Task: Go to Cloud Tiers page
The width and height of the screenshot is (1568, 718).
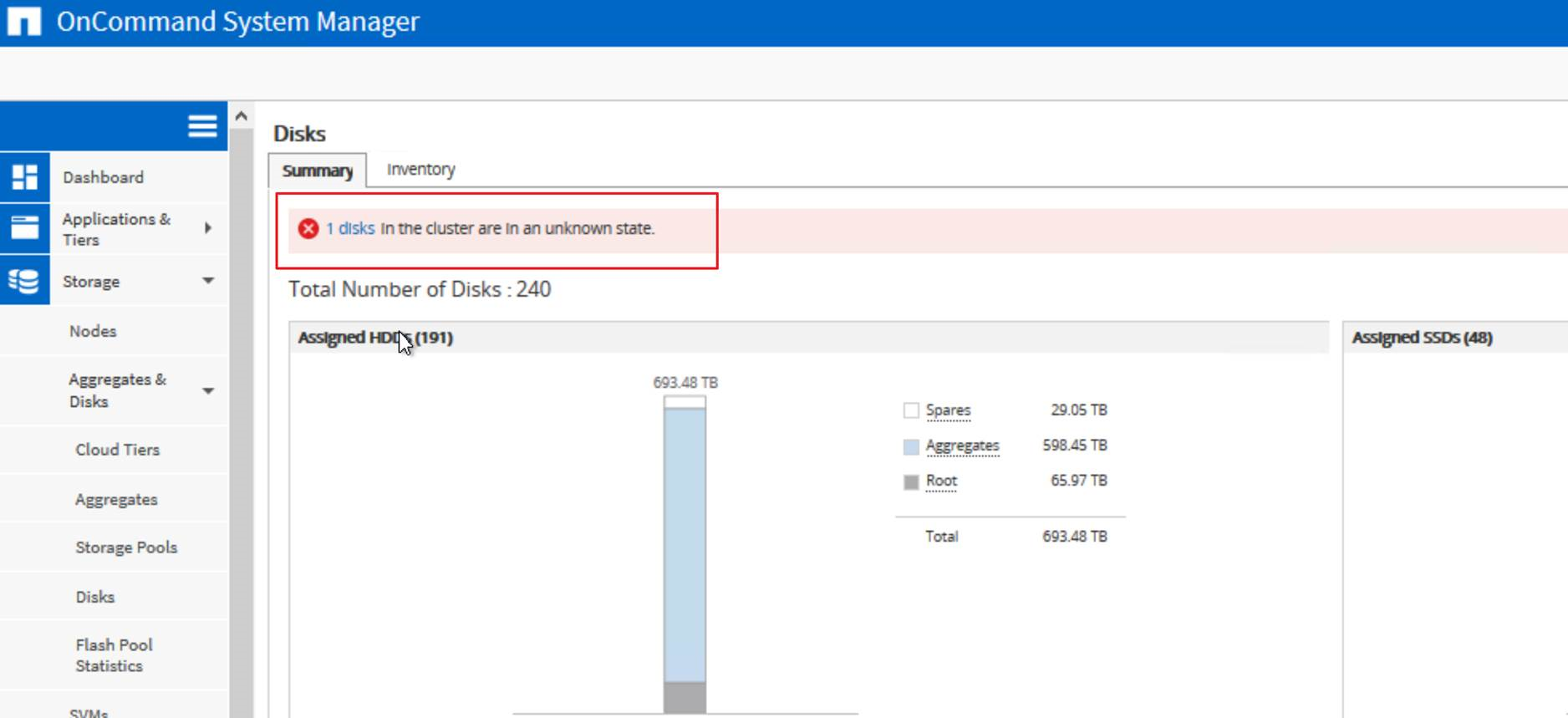Action: pos(117,450)
